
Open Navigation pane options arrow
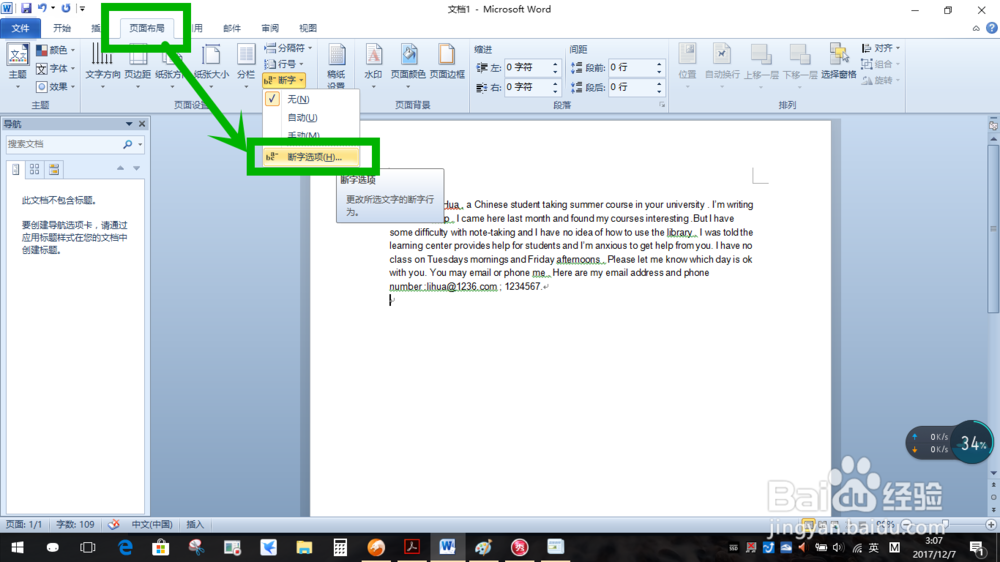click(x=129, y=124)
